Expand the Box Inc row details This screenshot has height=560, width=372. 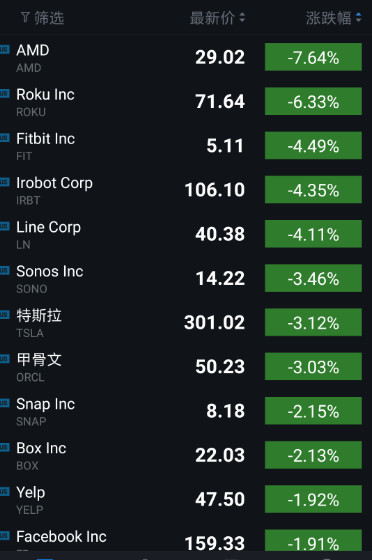186,455
